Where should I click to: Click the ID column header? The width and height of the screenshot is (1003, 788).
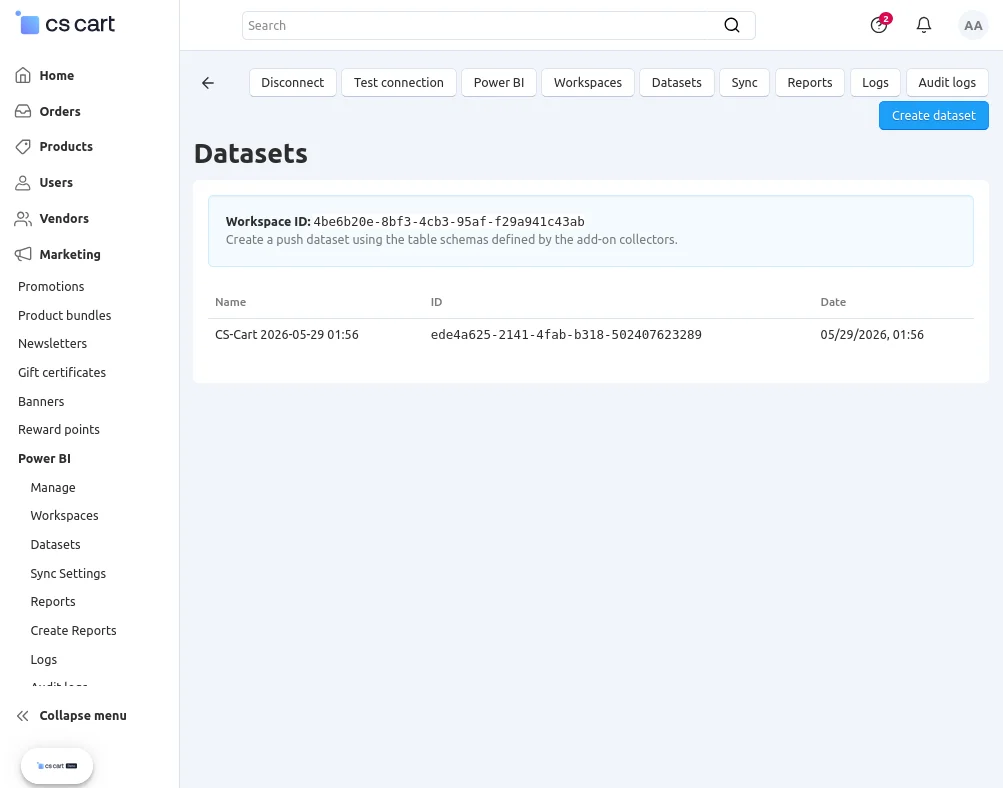(x=436, y=302)
